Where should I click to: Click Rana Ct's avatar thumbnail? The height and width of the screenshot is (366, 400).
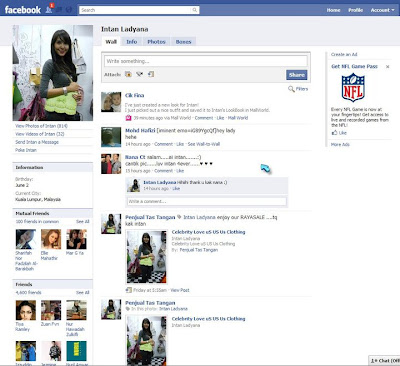click(111, 164)
